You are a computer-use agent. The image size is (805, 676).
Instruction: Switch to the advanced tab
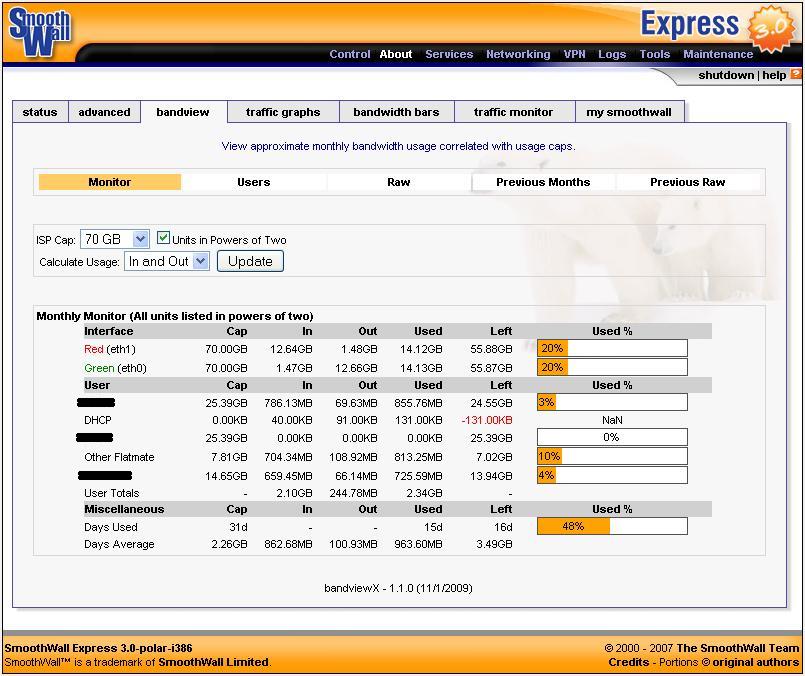click(104, 112)
